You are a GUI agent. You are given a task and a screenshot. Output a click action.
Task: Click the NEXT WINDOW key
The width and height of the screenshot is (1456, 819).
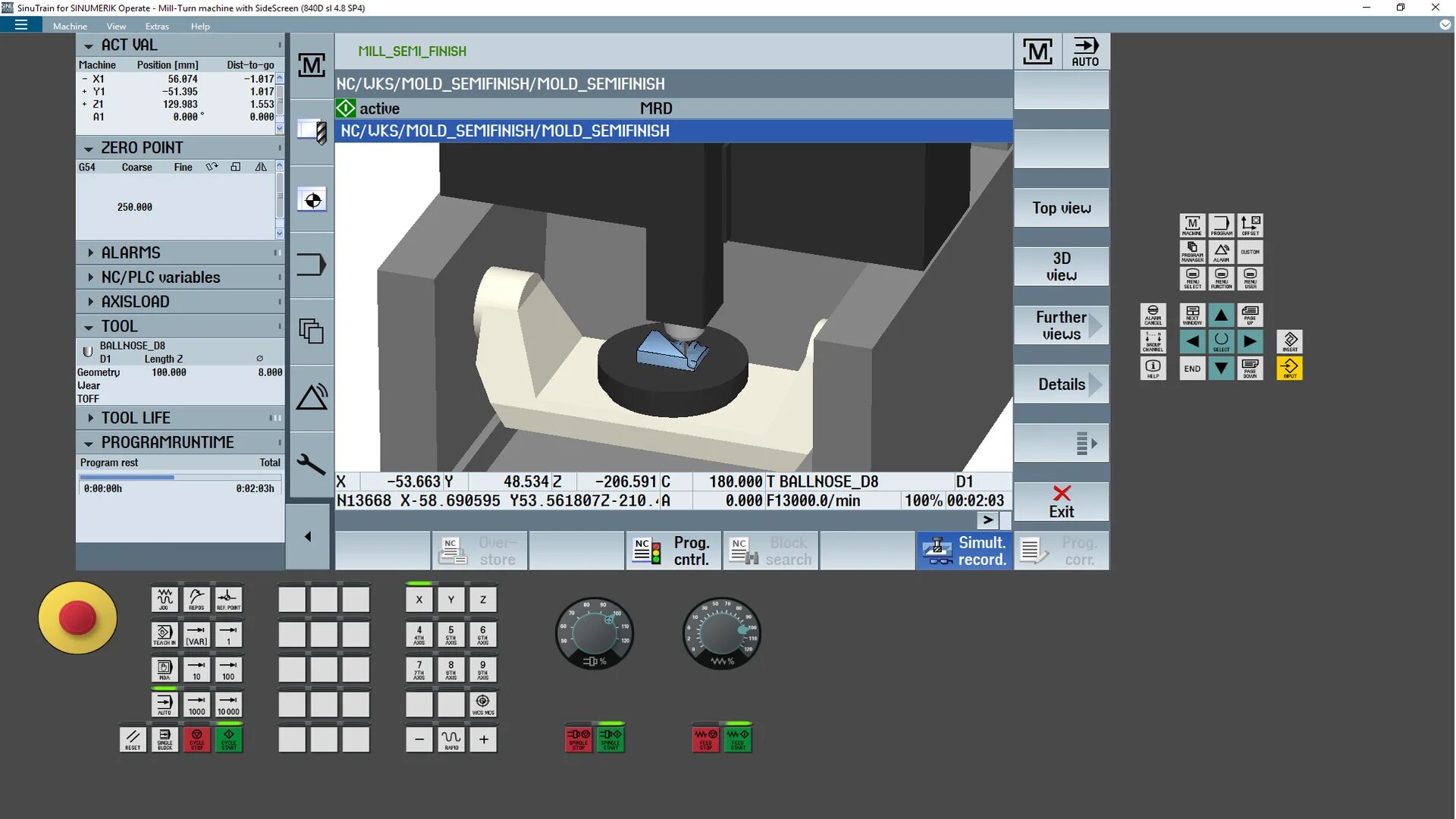(x=1192, y=315)
